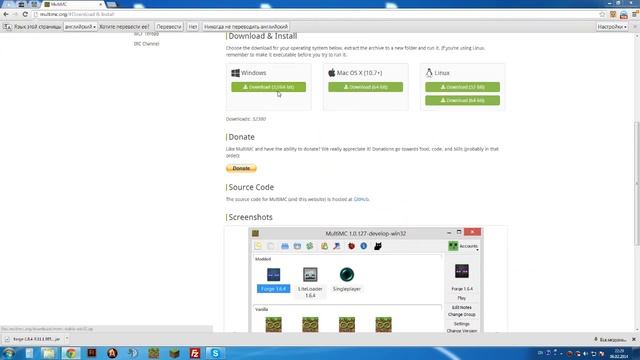
Task: Open Skype from the taskbar
Action: (215, 353)
